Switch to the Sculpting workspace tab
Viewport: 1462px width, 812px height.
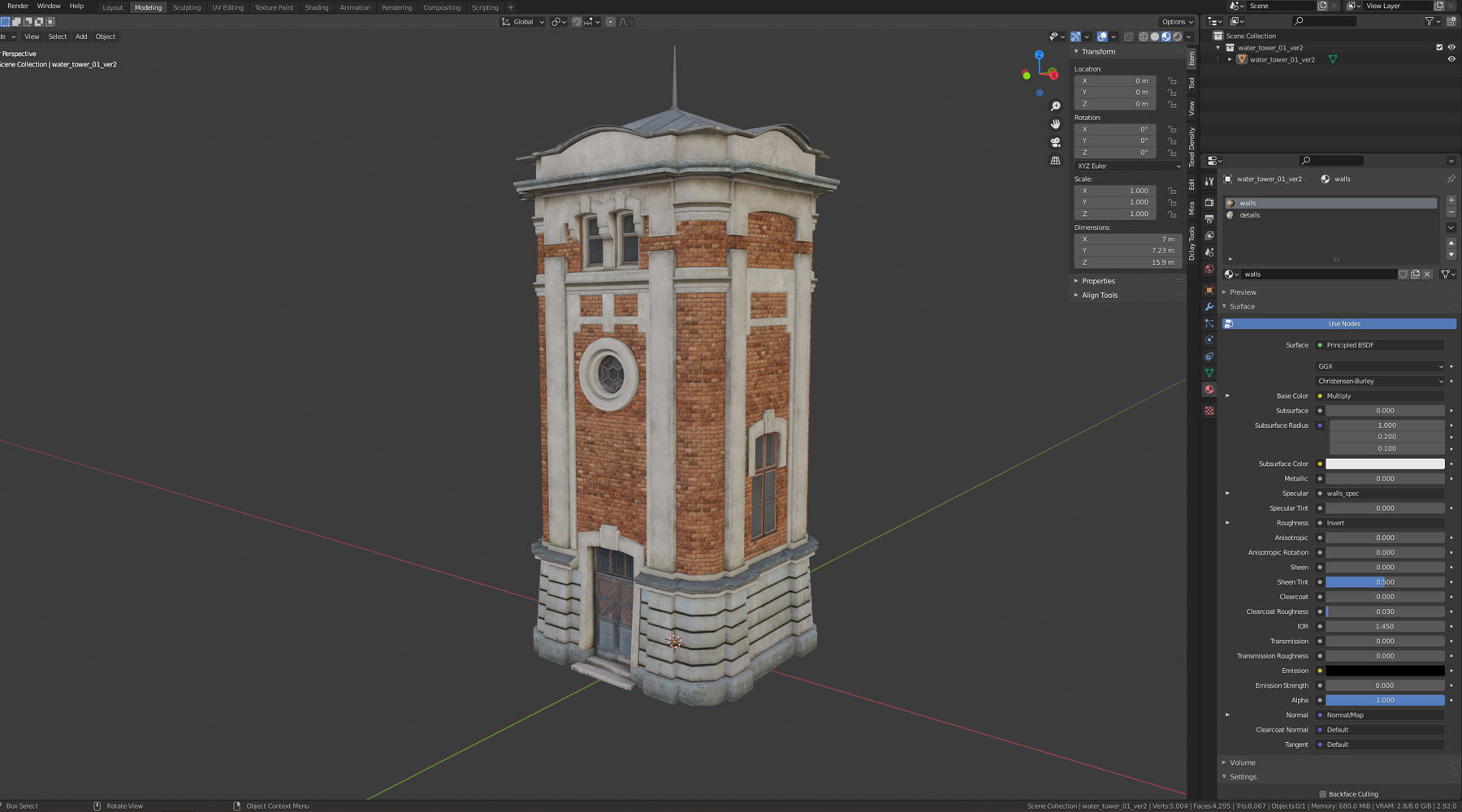pyautogui.click(x=186, y=7)
